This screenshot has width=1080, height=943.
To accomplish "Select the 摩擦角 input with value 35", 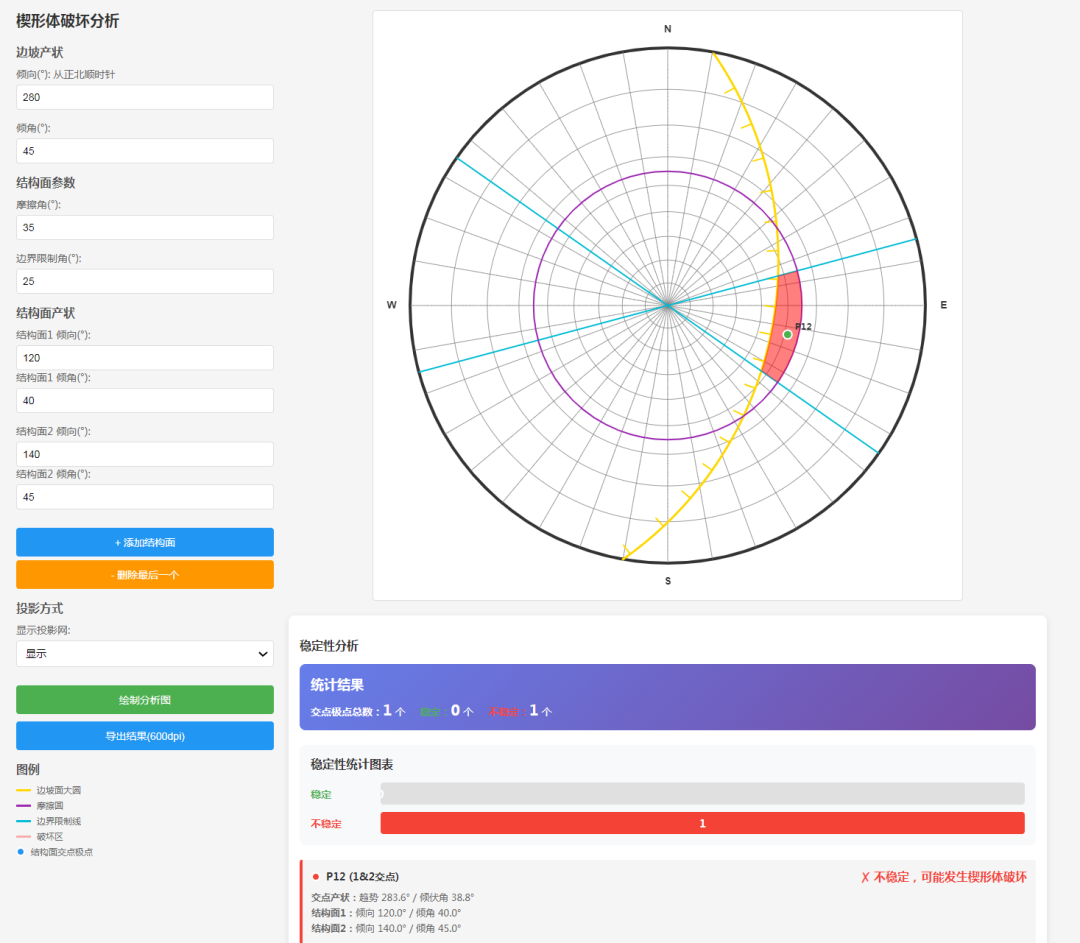I will point(145,228).
